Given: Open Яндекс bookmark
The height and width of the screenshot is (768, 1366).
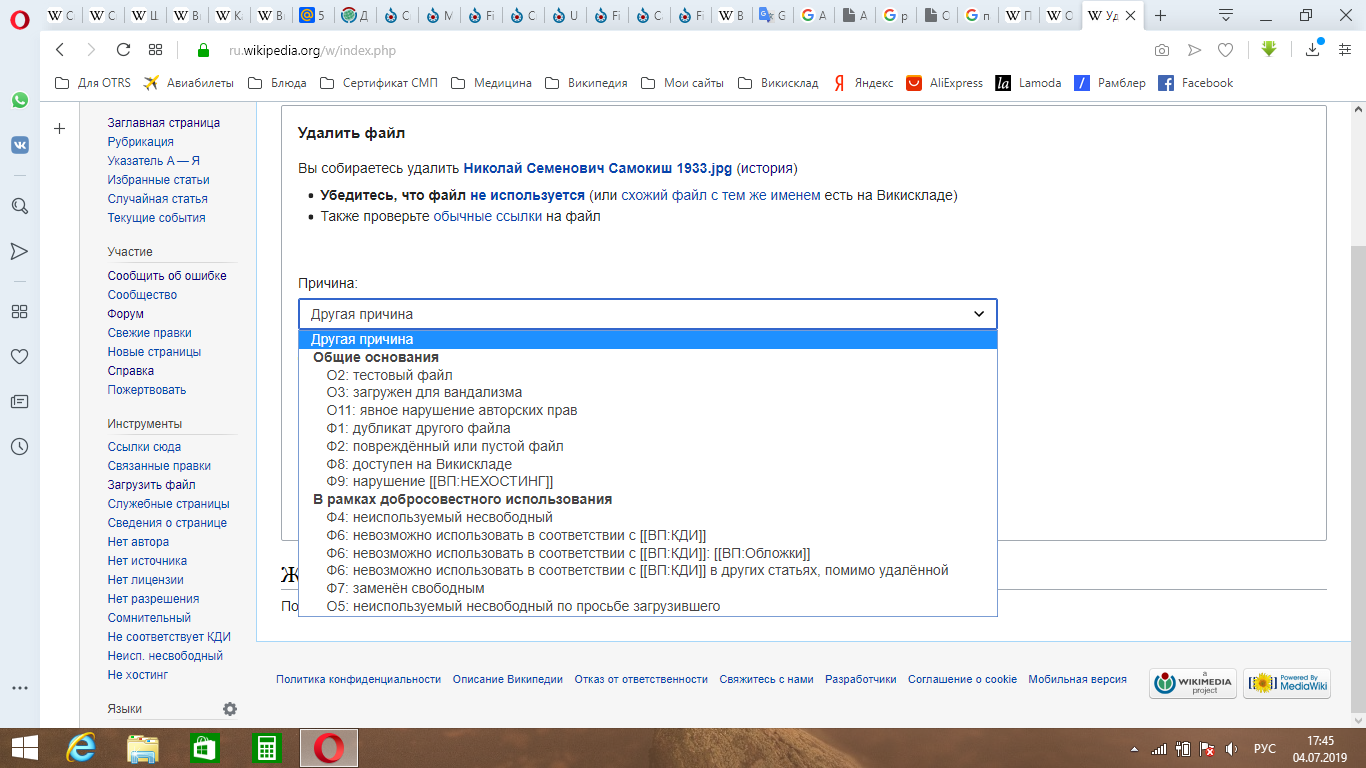Looking at the screenshot, I should [863, 83].
